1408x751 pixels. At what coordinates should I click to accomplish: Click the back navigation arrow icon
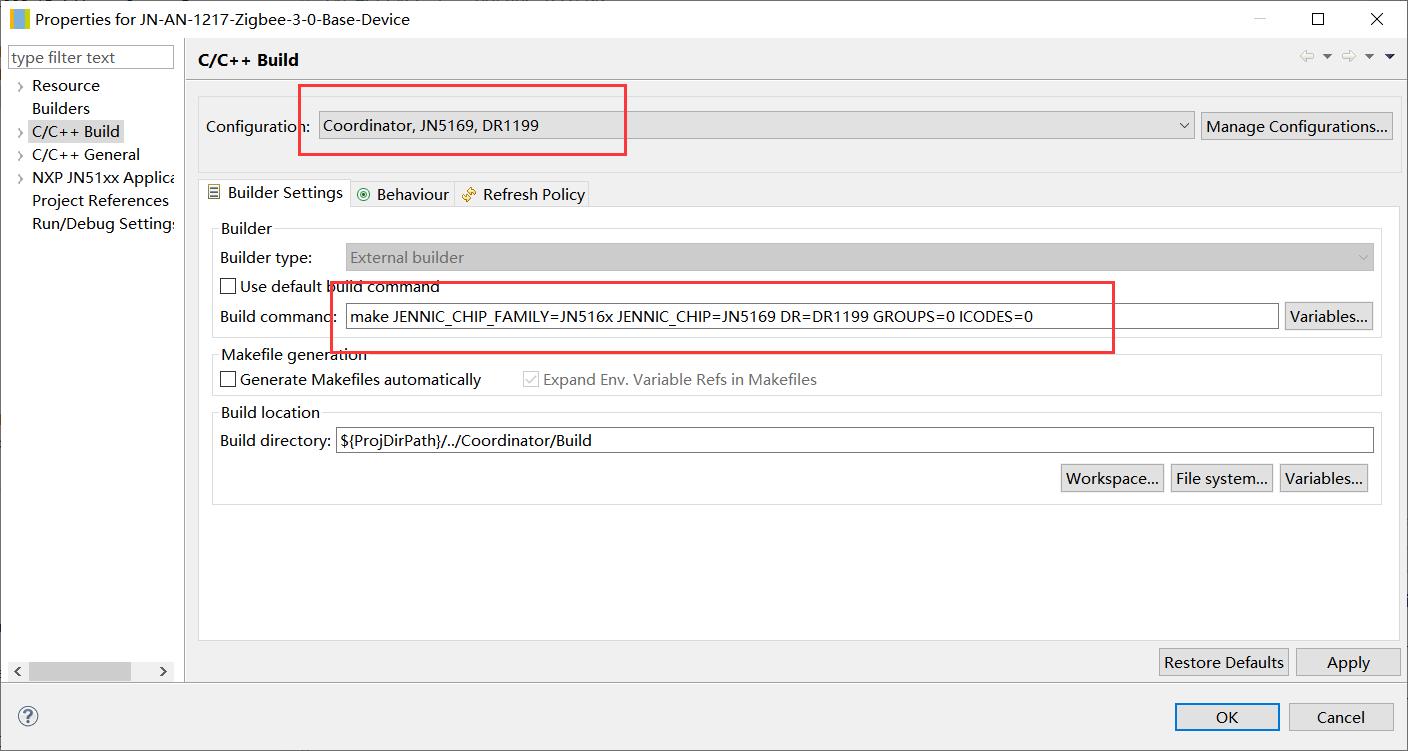(1306, 57)
